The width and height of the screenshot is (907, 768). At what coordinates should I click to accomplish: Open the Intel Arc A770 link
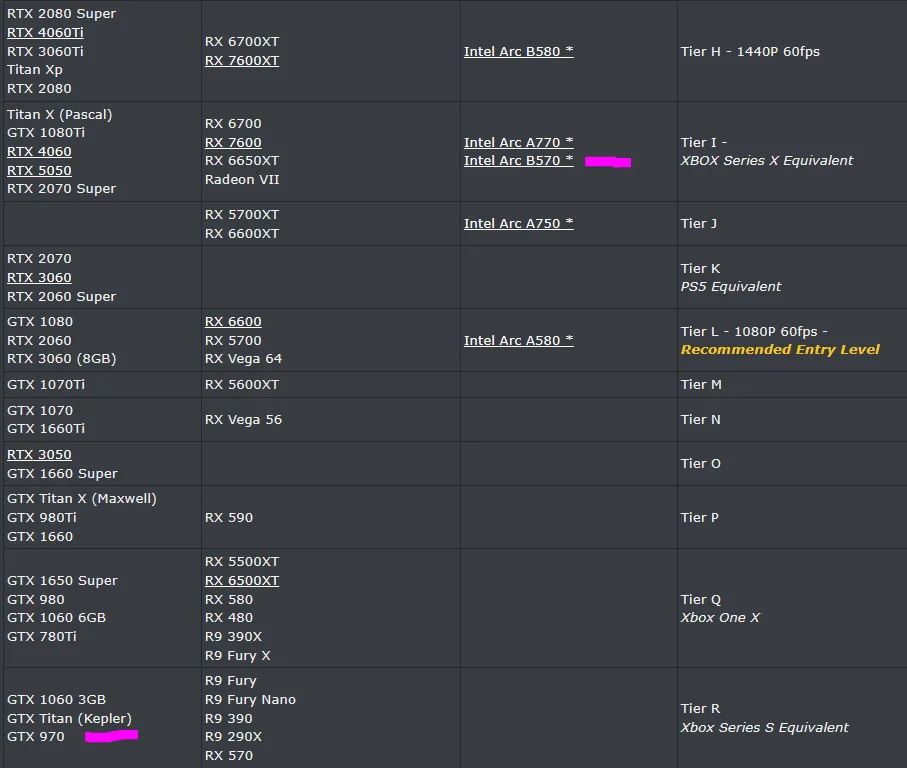click(x=518, y=142)
